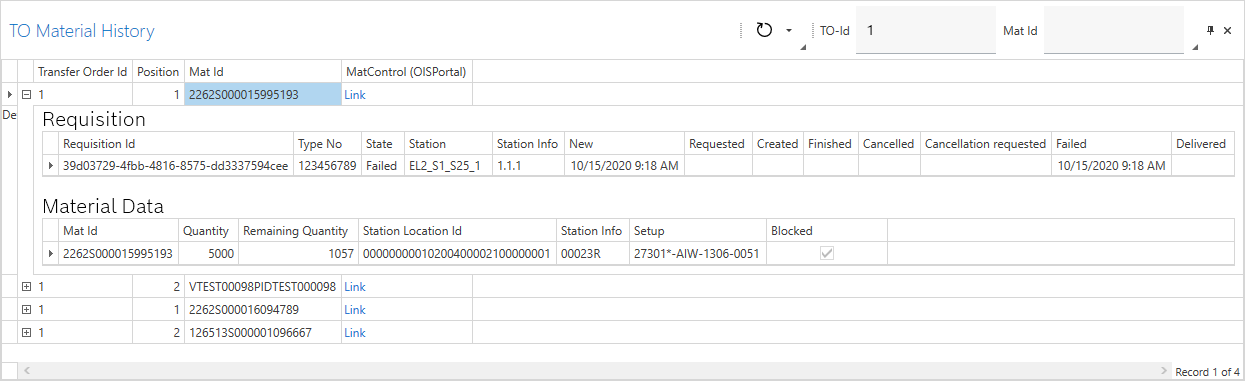Click the Blocked column header
The image size is (1245, 381).
pos(827,231)
